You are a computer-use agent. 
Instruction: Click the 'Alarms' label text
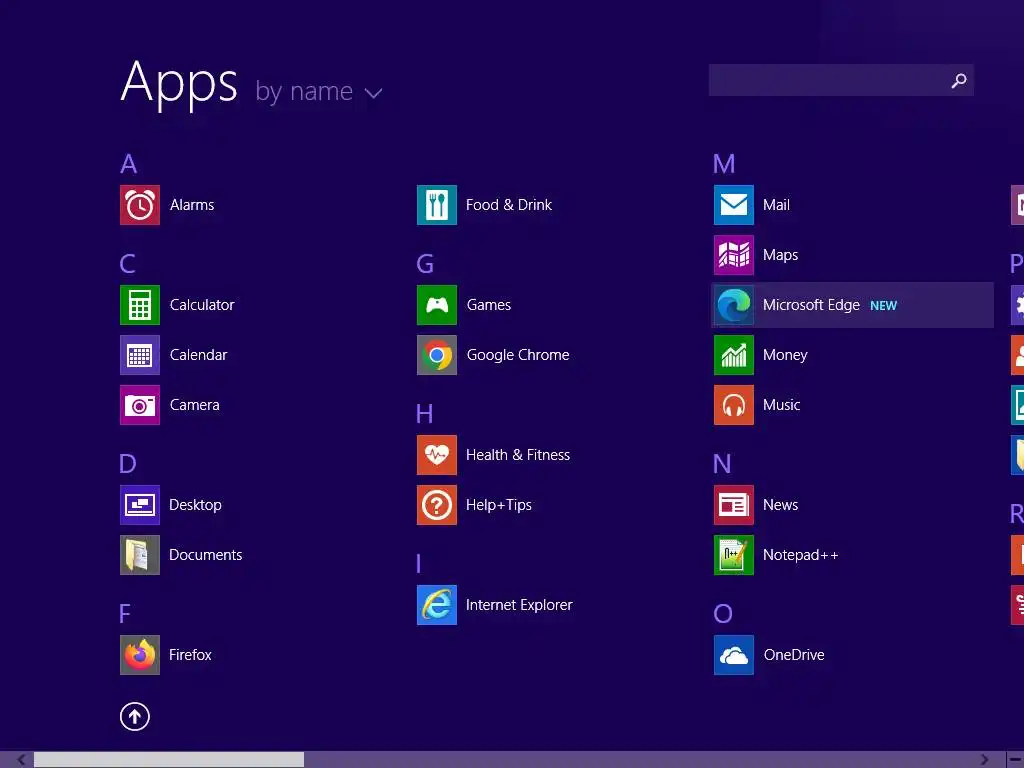click(192, 205)
